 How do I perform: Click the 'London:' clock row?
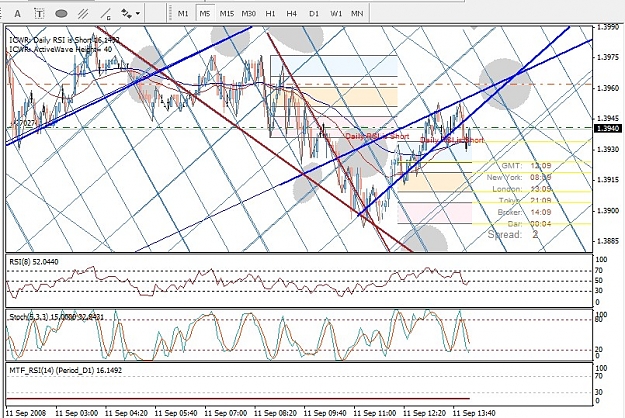click(x=522, y=189)
